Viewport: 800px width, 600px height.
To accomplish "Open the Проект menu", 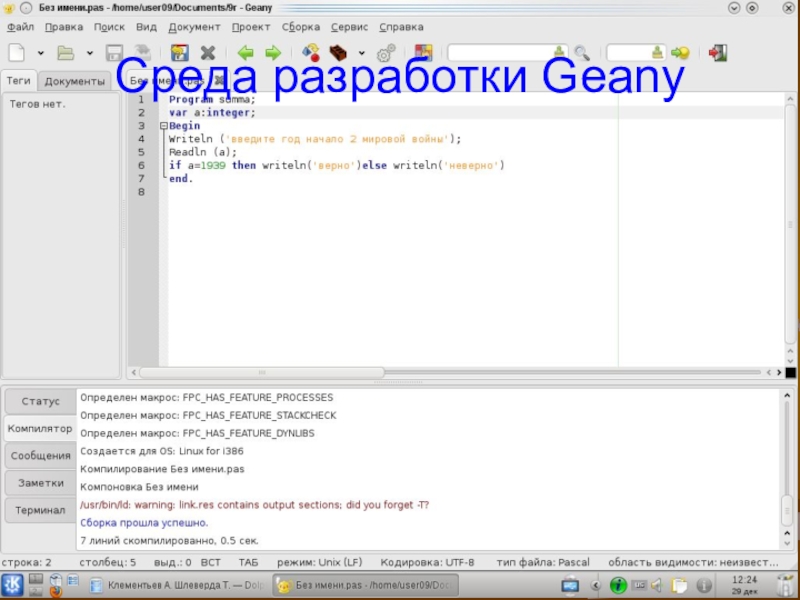I will pyautogui.click(x=251, y=27).
